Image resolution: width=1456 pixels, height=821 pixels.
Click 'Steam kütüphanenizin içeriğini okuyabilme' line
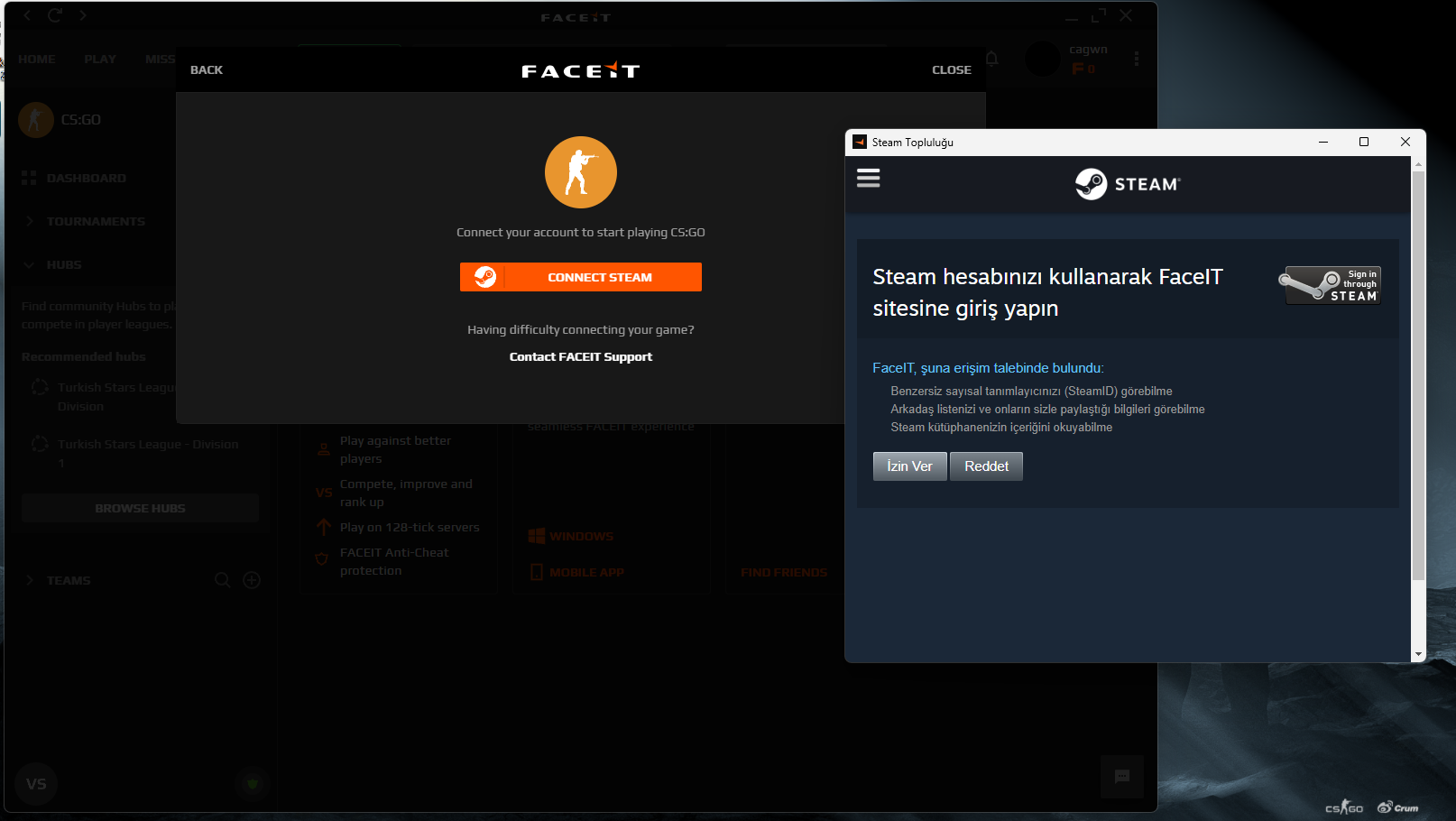pyautogui.click(x=1001, y=428)
